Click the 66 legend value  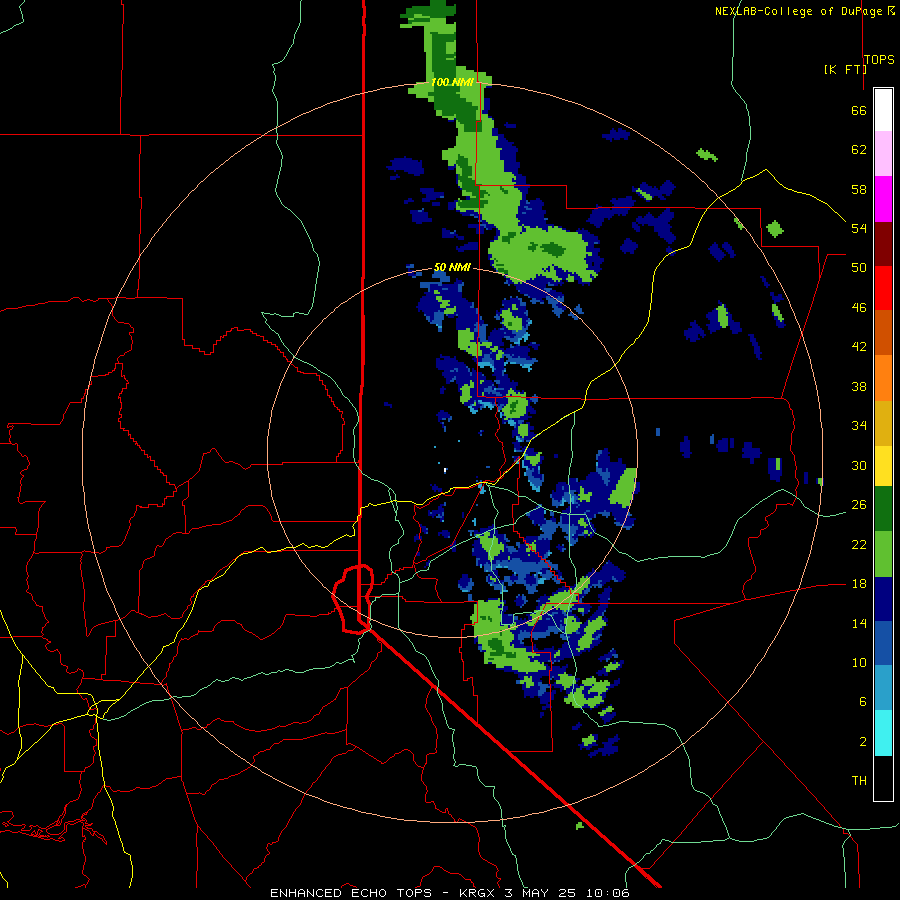point(859,110)
